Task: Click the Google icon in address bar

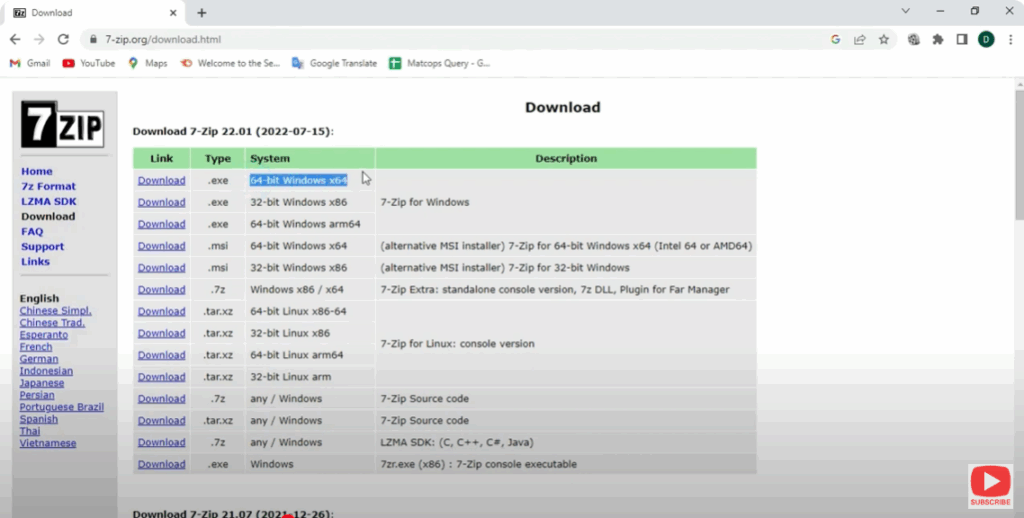Action: click(x=835, y=39)
